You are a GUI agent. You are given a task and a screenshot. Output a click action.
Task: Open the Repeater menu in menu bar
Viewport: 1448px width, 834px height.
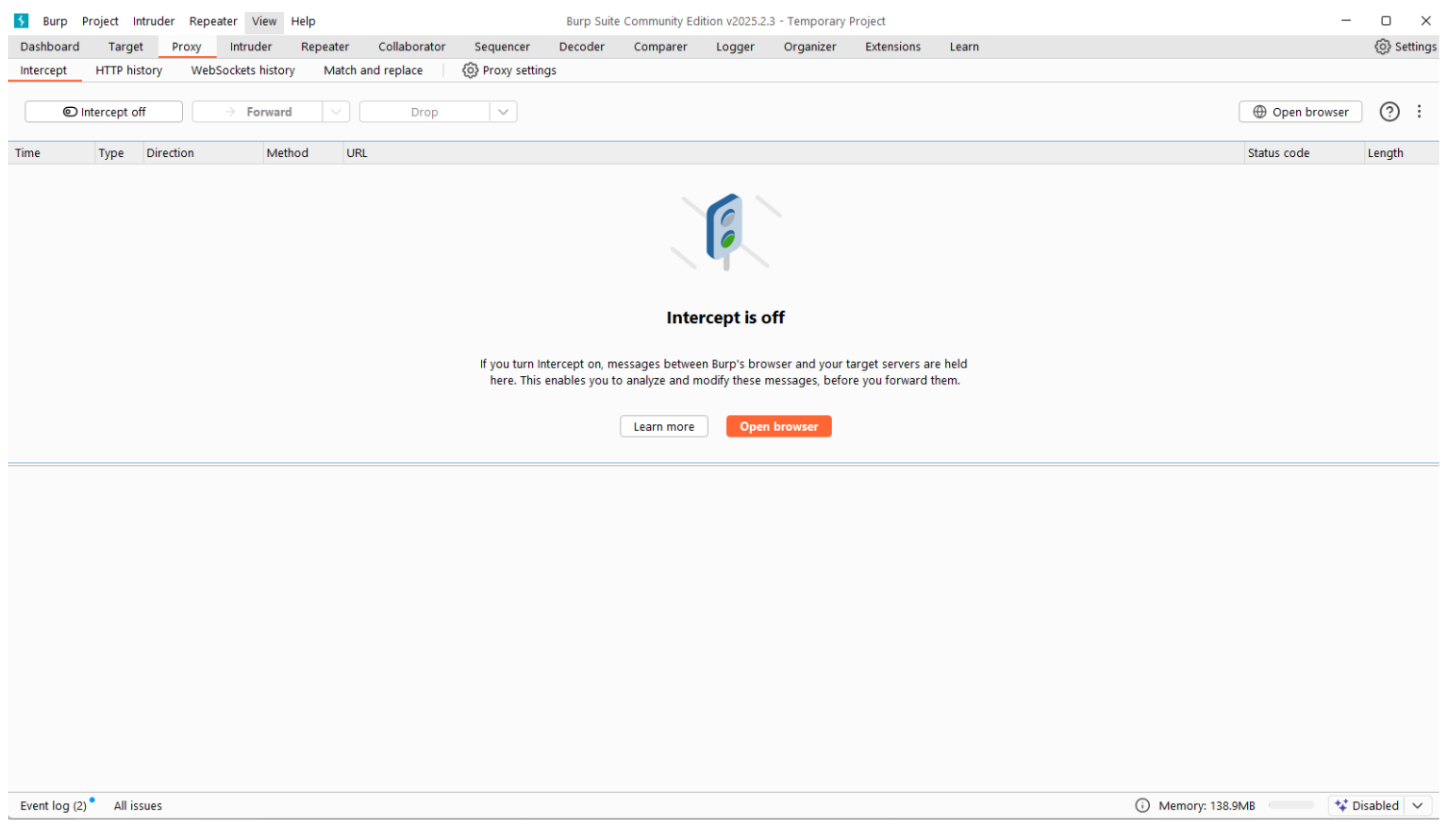213,21
